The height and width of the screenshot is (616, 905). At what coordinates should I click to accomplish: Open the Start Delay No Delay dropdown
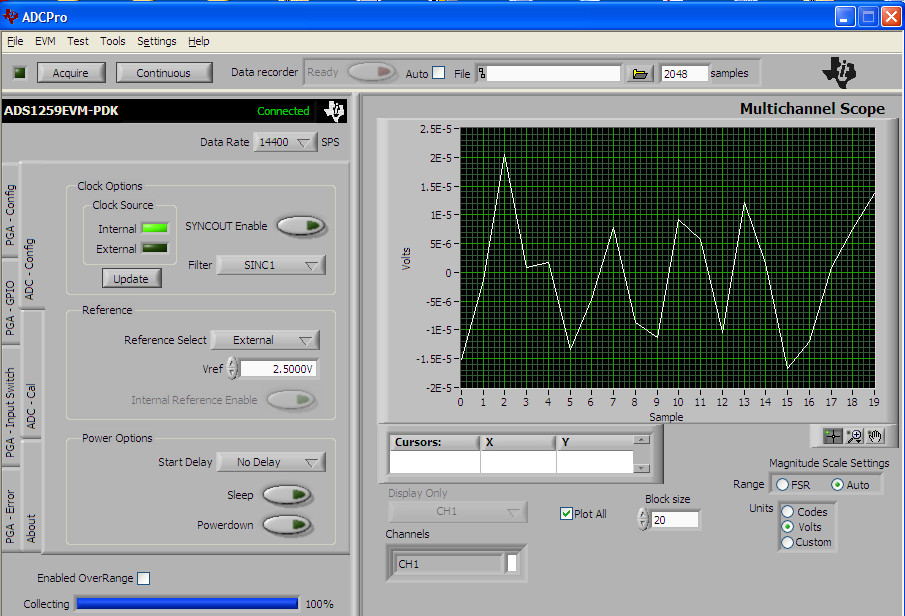[271, 462]
